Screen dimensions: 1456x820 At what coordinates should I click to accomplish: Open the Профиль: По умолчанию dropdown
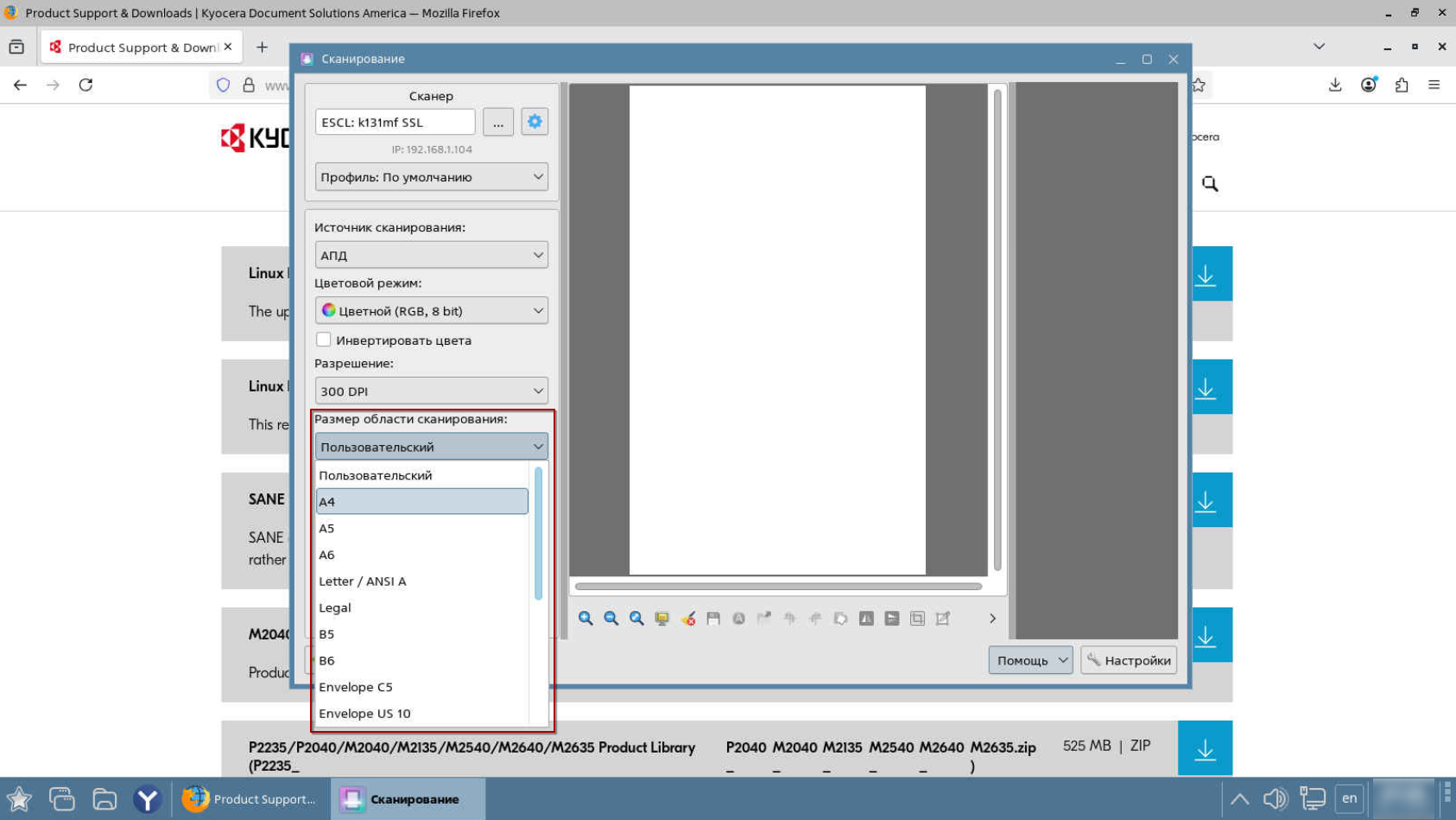(x=431, y=177)
